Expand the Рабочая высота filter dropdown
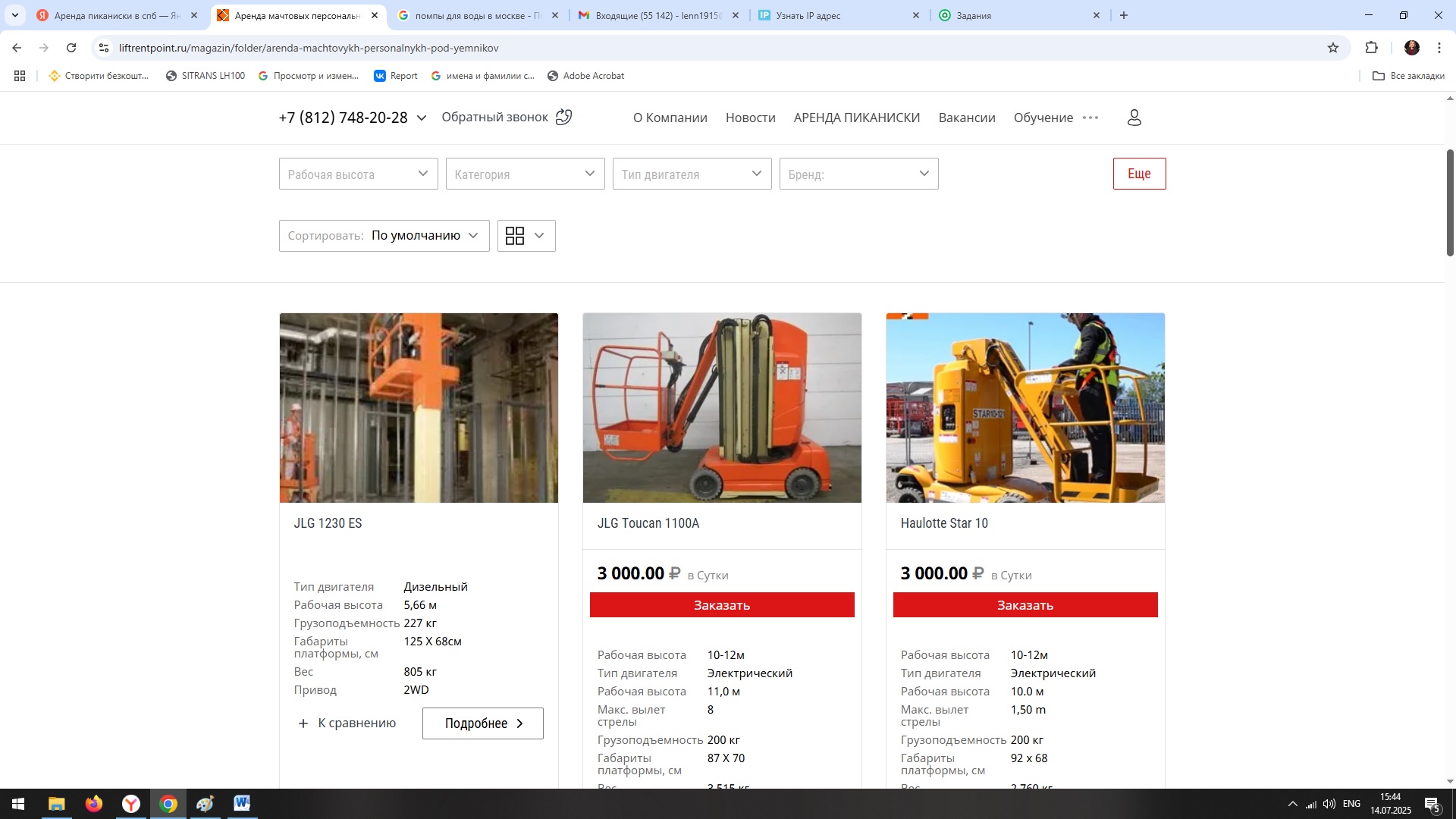The height and width of the screenshot is (819, 1456). (359, 174)
